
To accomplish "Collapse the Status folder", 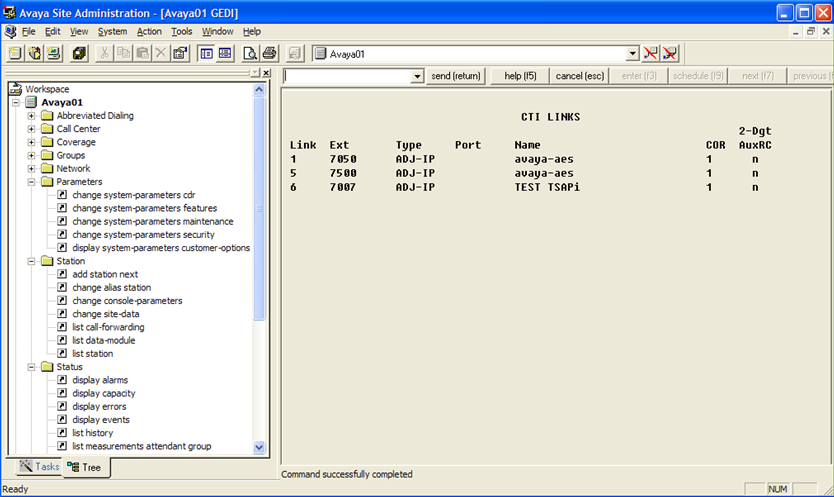I will pyautogui.click(x=31, y=367).
